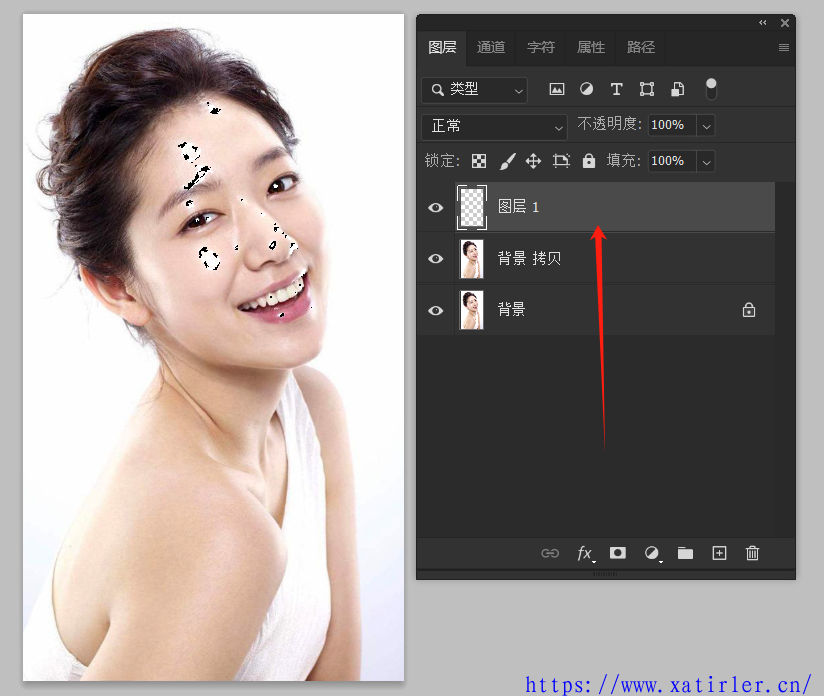Screen dimensions: 824x696
Task: Expand the 填充 slider arrow
Action: [x=706, y=161]
